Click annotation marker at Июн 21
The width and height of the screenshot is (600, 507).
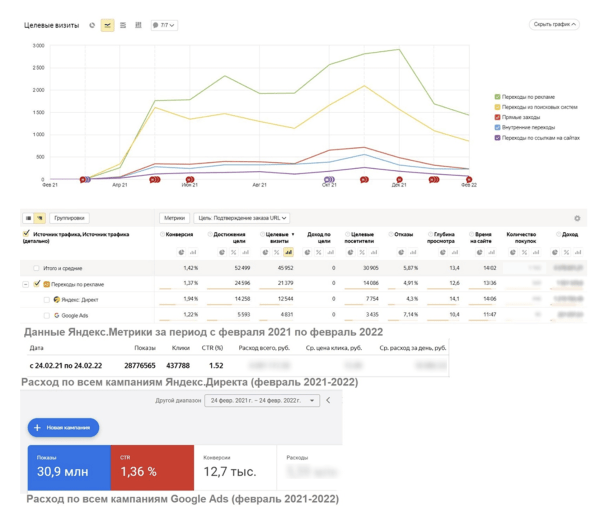pos(190,179)
